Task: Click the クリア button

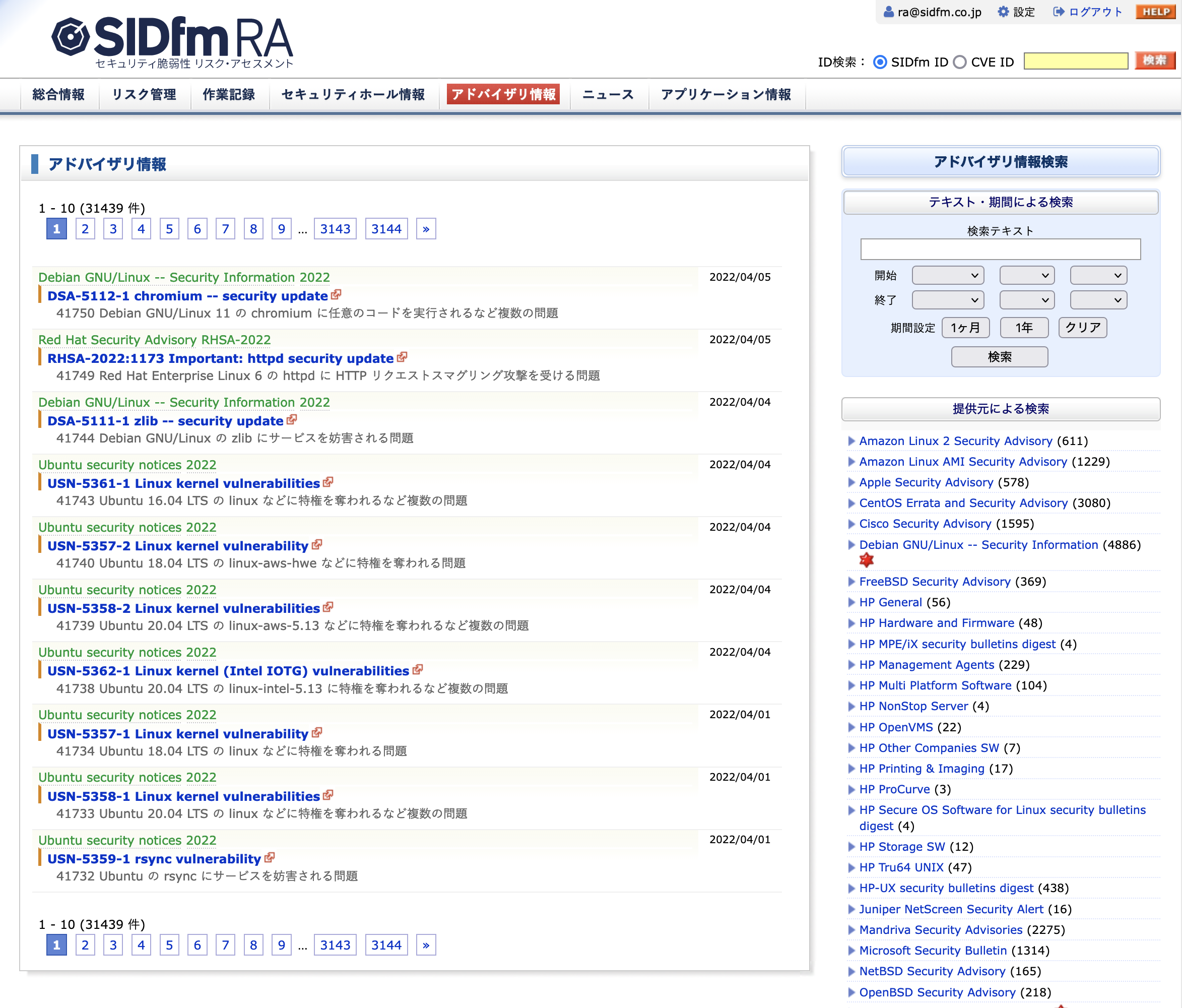Action: point(1083,328)
